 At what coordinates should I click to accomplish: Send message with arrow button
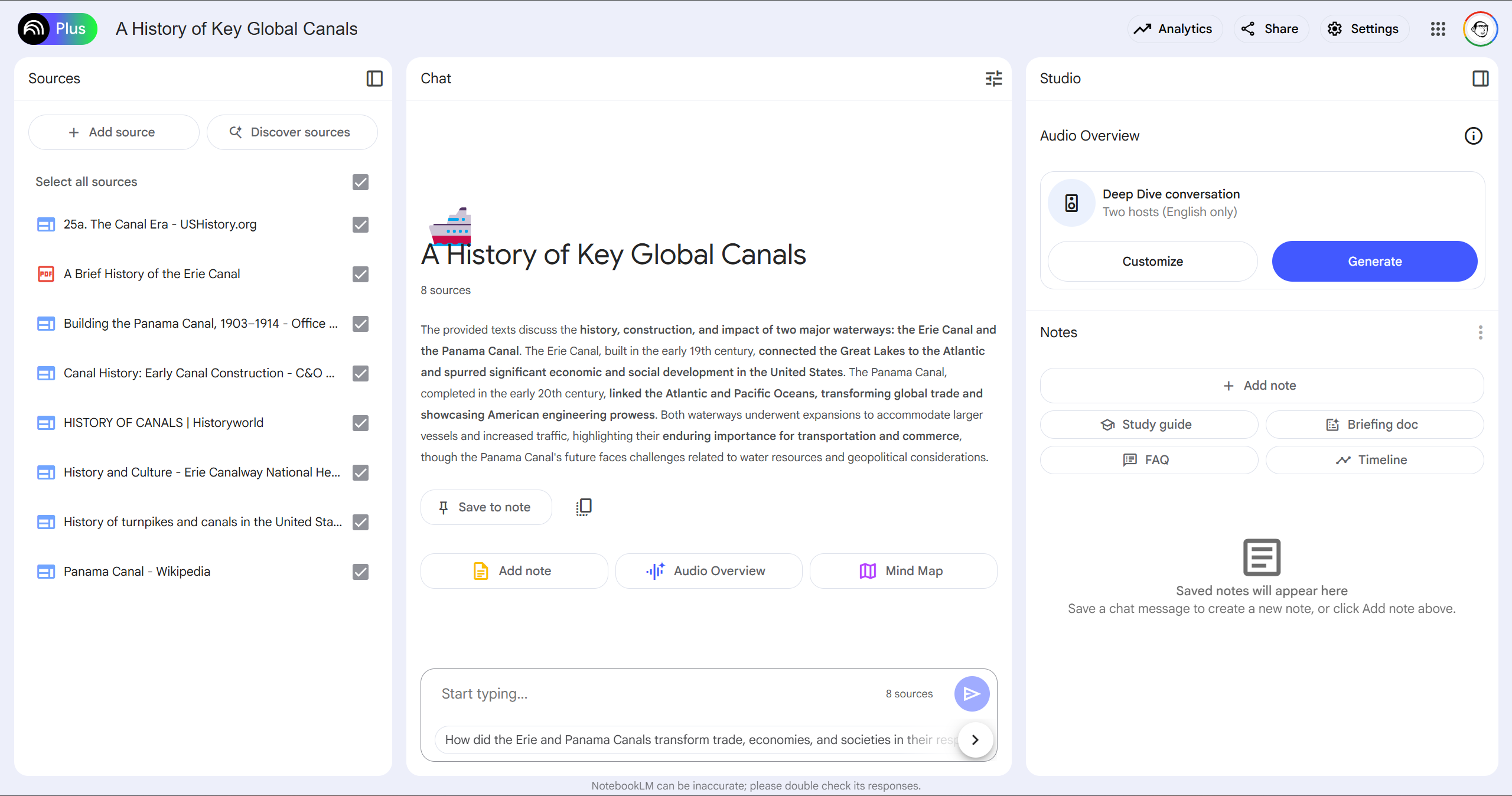972,694
